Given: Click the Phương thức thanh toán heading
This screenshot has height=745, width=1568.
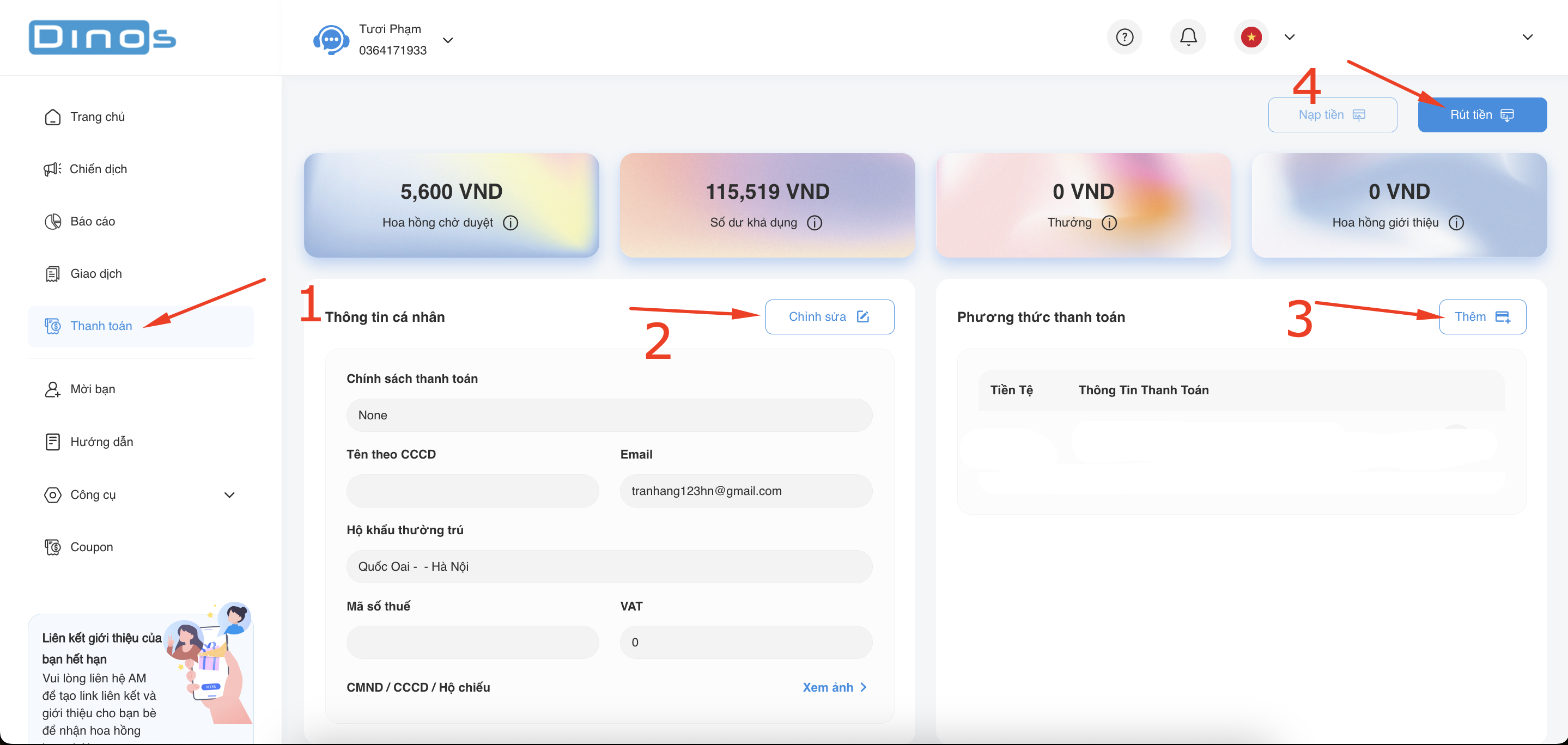Looking at the screenshot, I should (x=1041, y=317).
